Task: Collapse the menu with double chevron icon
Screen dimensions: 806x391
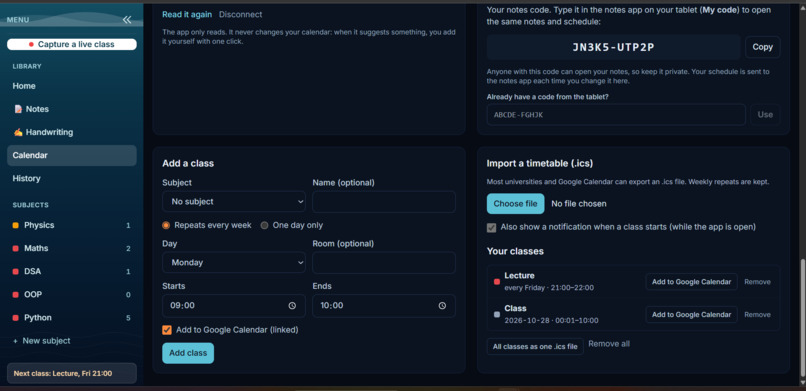Action: pos(127,20)
